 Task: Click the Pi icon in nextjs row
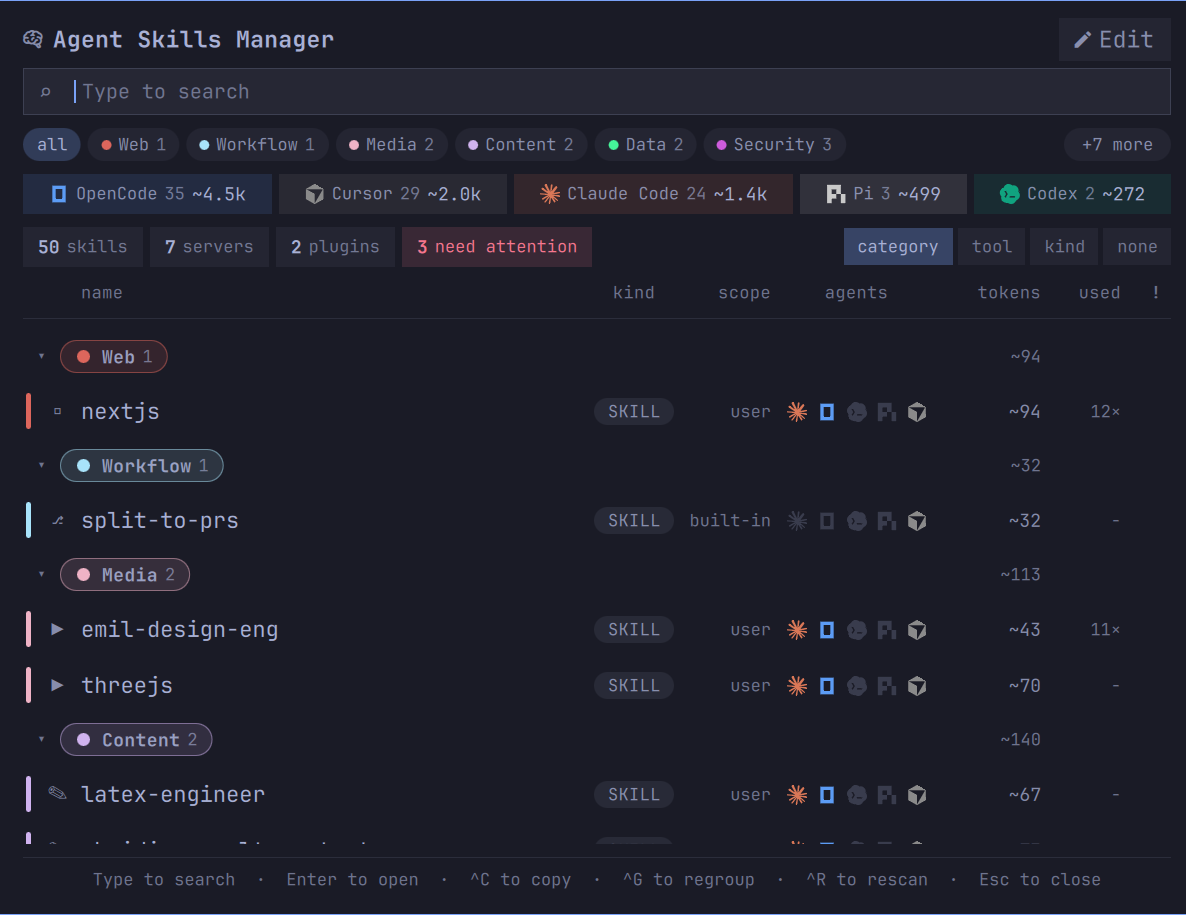886,412
